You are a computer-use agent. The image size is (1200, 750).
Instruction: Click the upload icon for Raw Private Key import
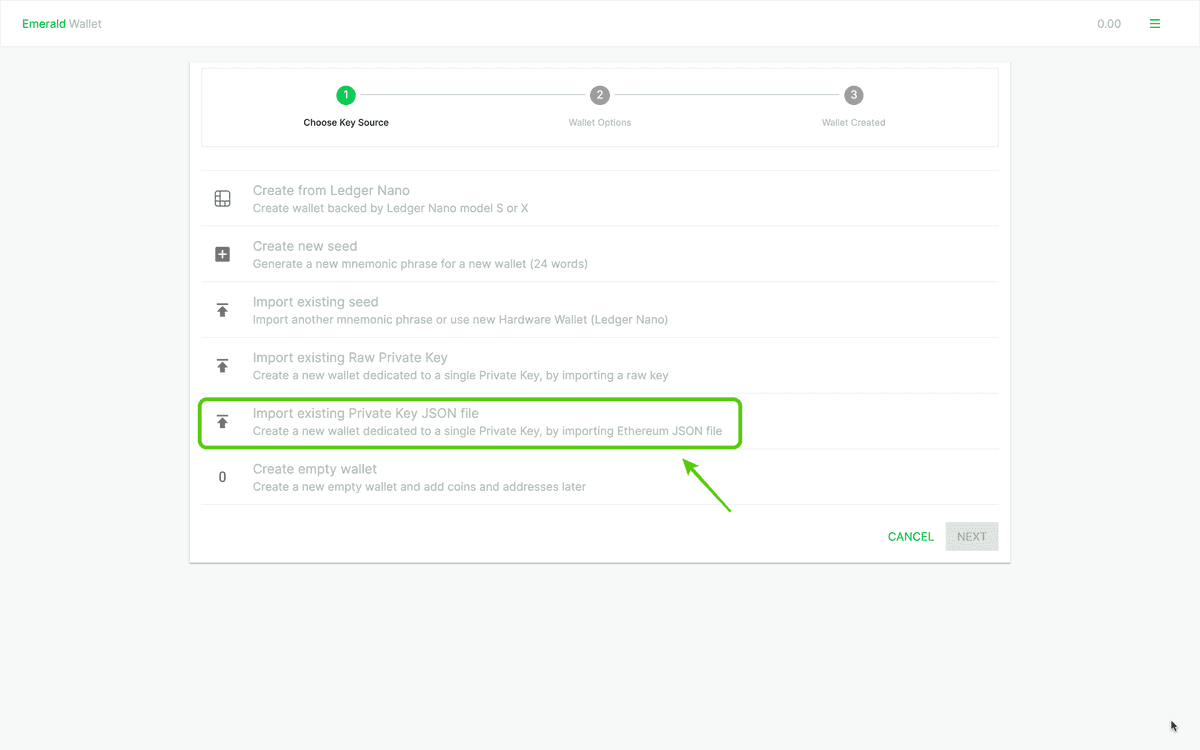[x=222, y=366]
